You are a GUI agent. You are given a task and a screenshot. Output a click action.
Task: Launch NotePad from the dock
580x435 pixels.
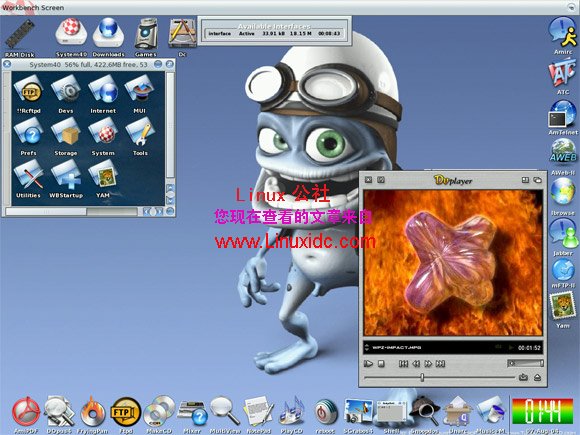(258, 412)
